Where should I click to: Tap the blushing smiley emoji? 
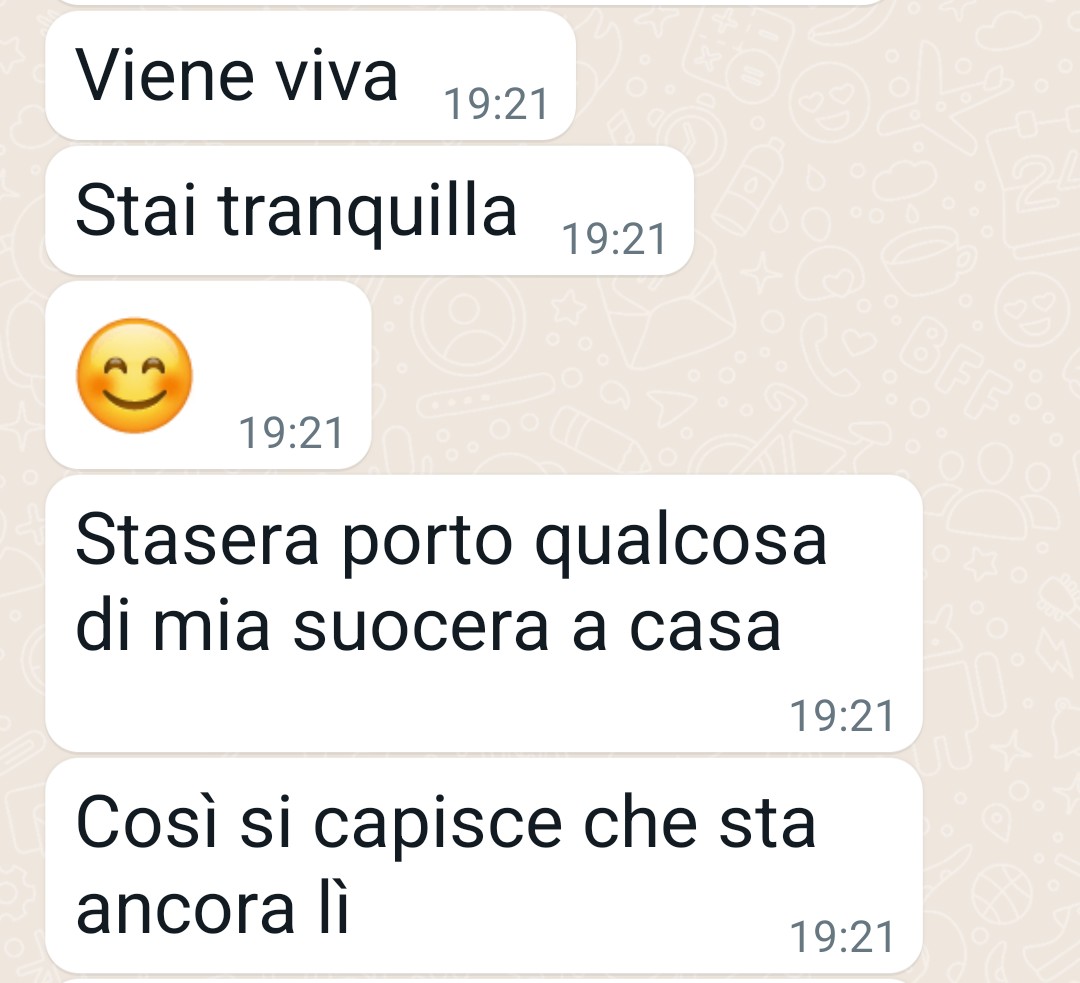click(134, 375)
